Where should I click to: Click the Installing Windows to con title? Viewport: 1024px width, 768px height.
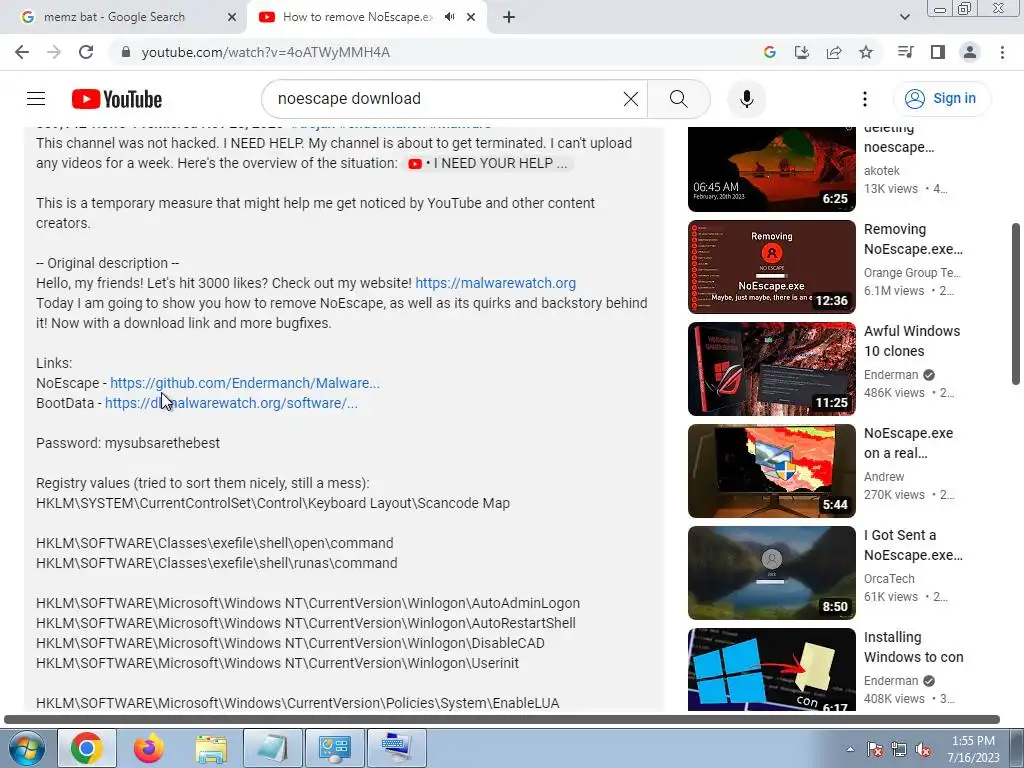point(913,647)
